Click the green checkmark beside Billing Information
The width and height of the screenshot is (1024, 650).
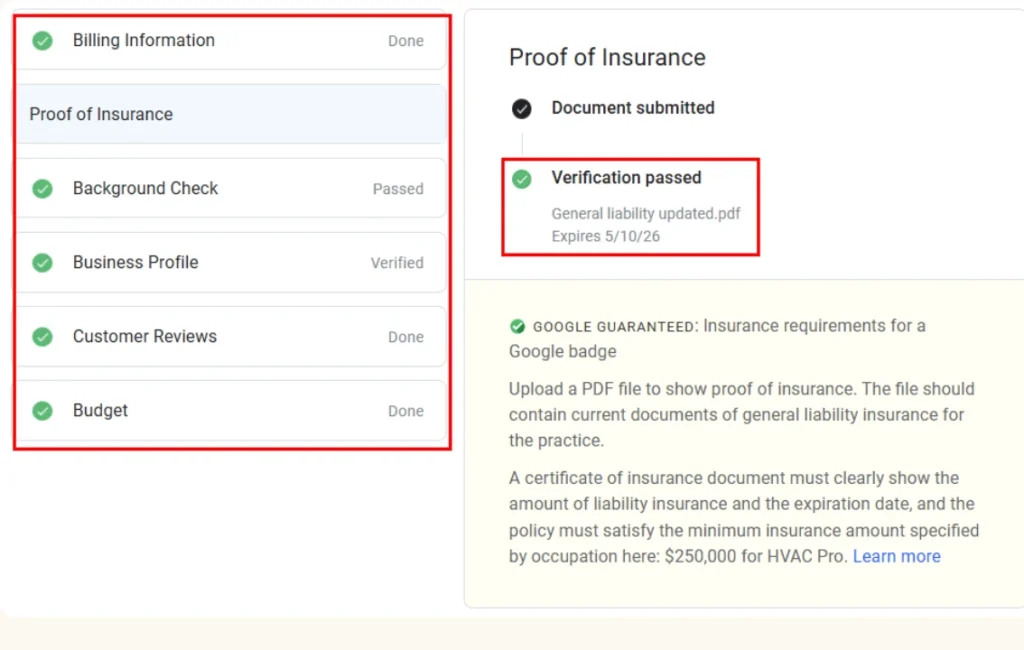pyautogui.click(x=42, y=41)
